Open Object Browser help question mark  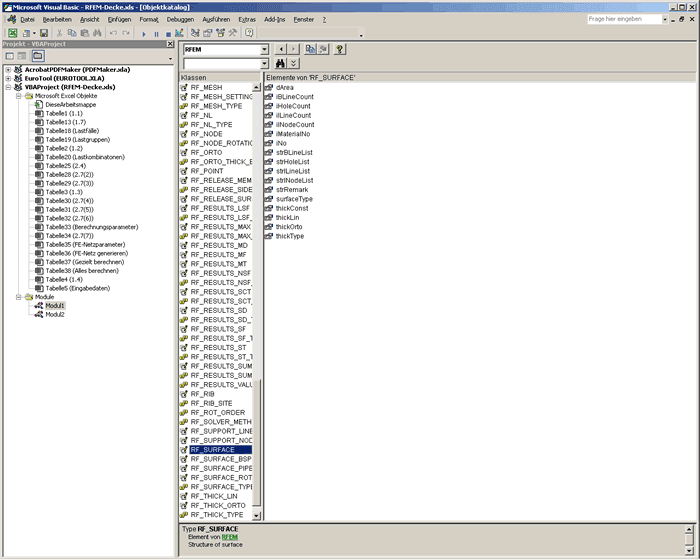(x=339, y=49)
